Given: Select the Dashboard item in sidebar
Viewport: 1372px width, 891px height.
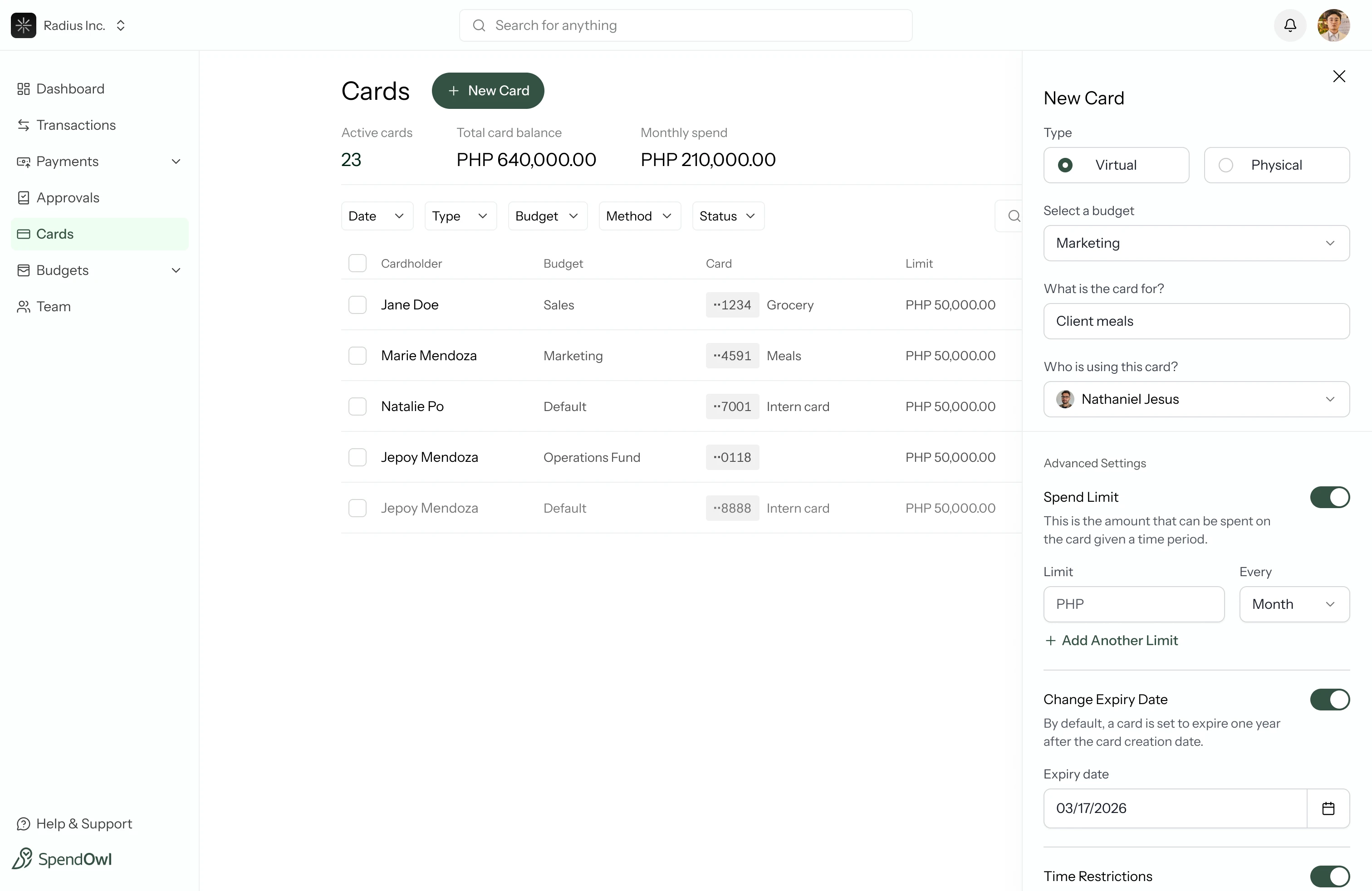Looking at the screenshot, I should pos(70,89).
